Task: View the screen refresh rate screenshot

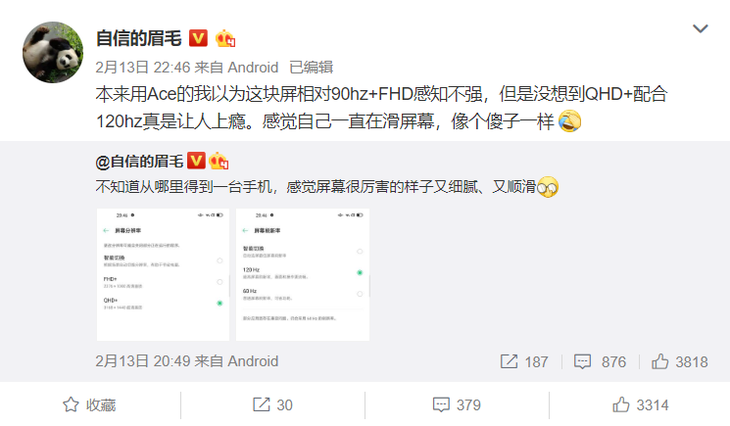Action: pos(303,275)
